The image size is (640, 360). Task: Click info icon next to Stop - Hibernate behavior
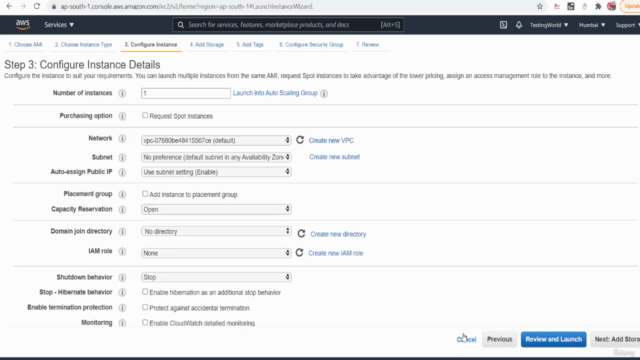click(x=122, y=292)
